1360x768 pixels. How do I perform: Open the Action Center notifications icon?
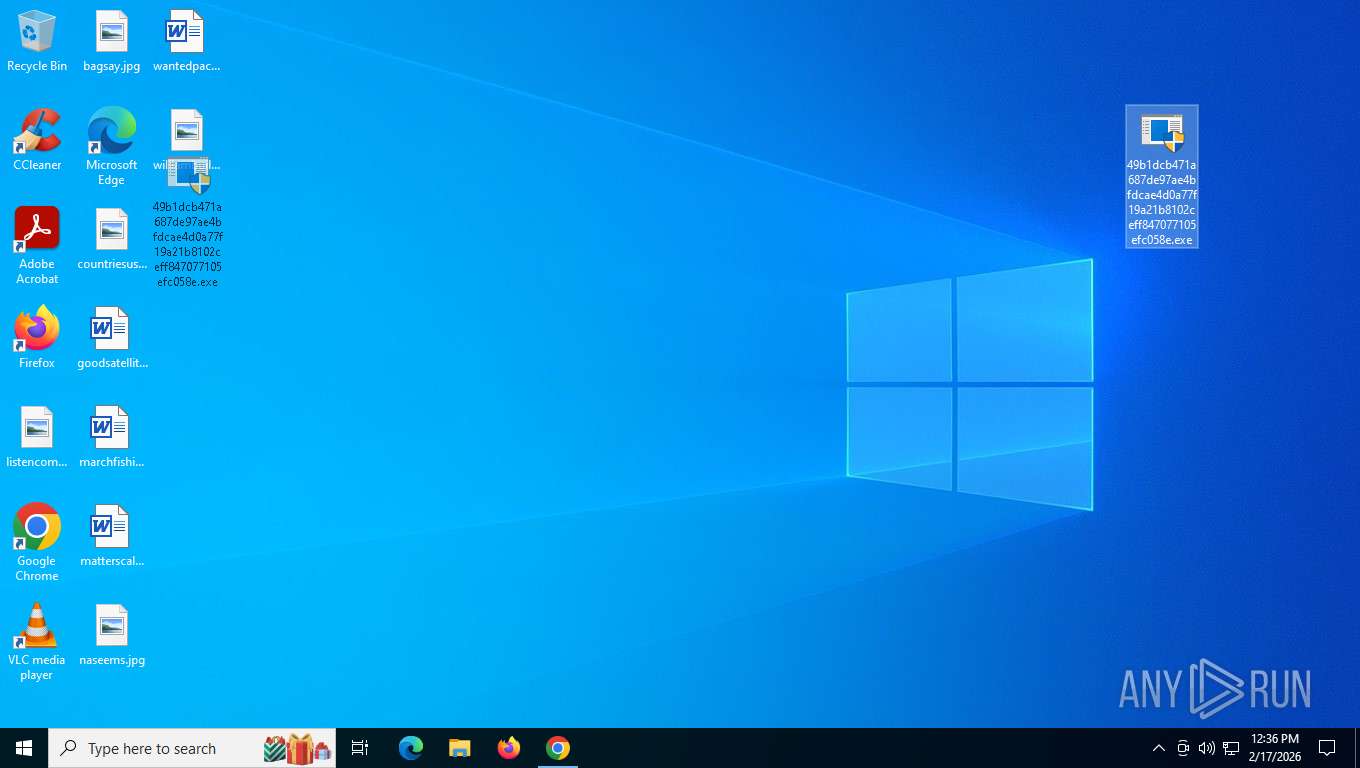click(x=1327, y=748)
